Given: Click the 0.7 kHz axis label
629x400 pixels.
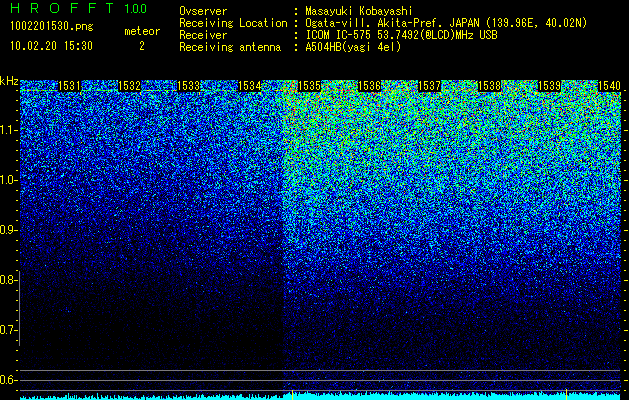Looking at the screenshot, I should pos(7,330).
